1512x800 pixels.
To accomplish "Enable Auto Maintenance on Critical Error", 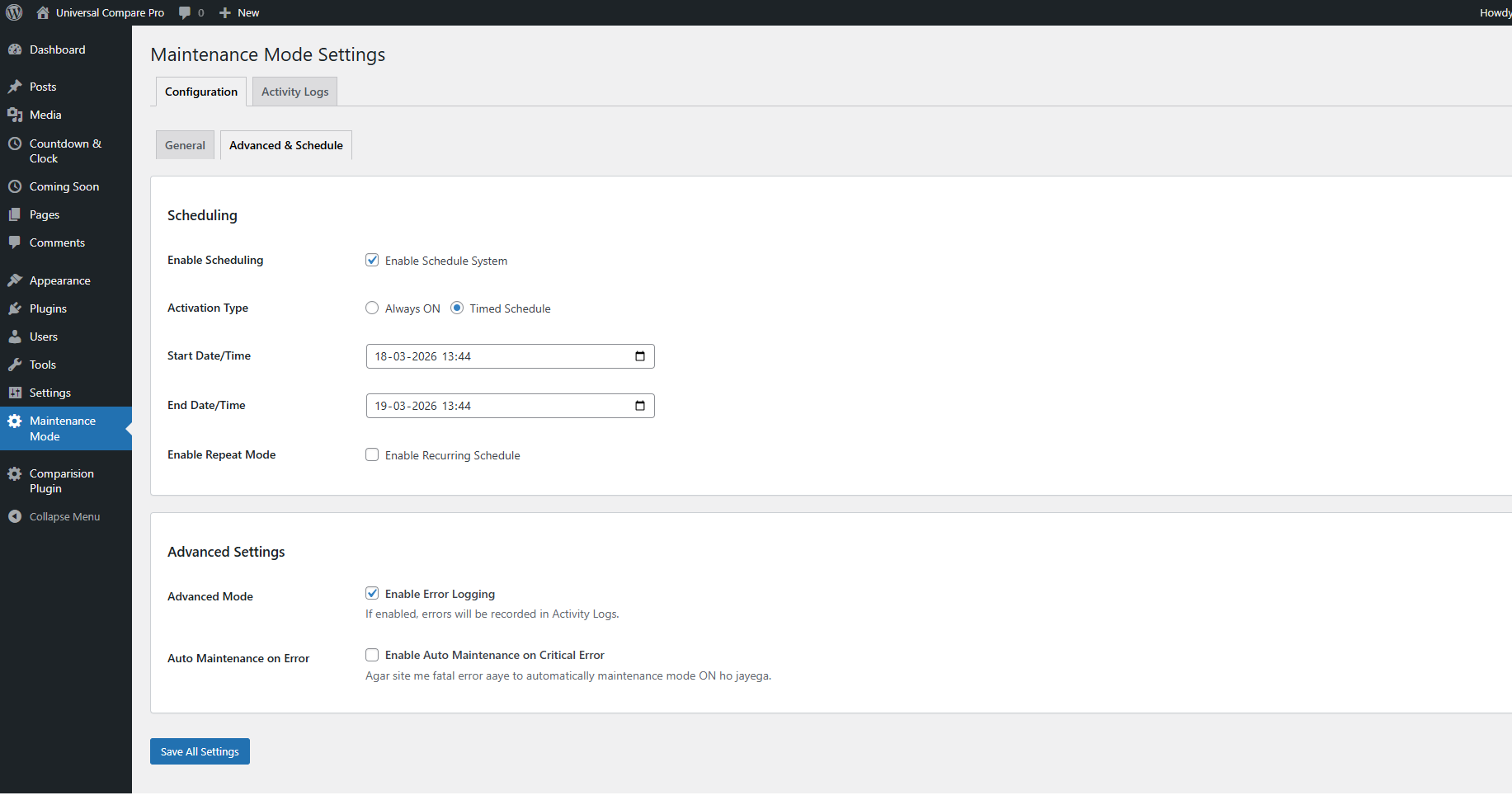I will tap(372, 655).
